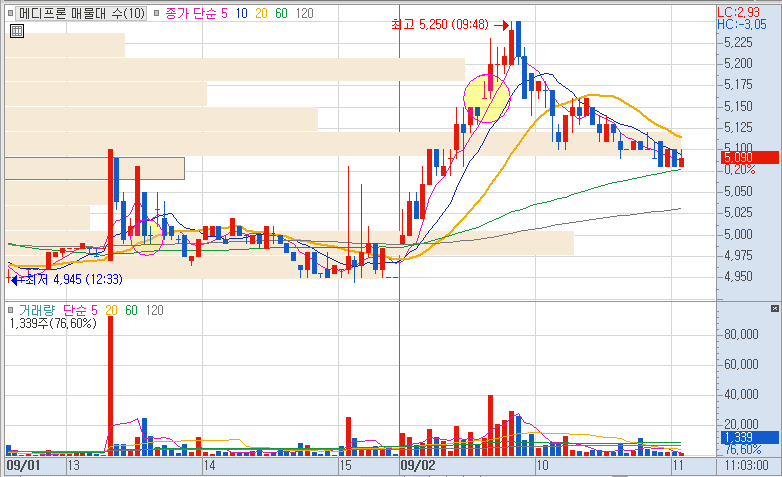Close the volume panel with X button

[775, 309]
